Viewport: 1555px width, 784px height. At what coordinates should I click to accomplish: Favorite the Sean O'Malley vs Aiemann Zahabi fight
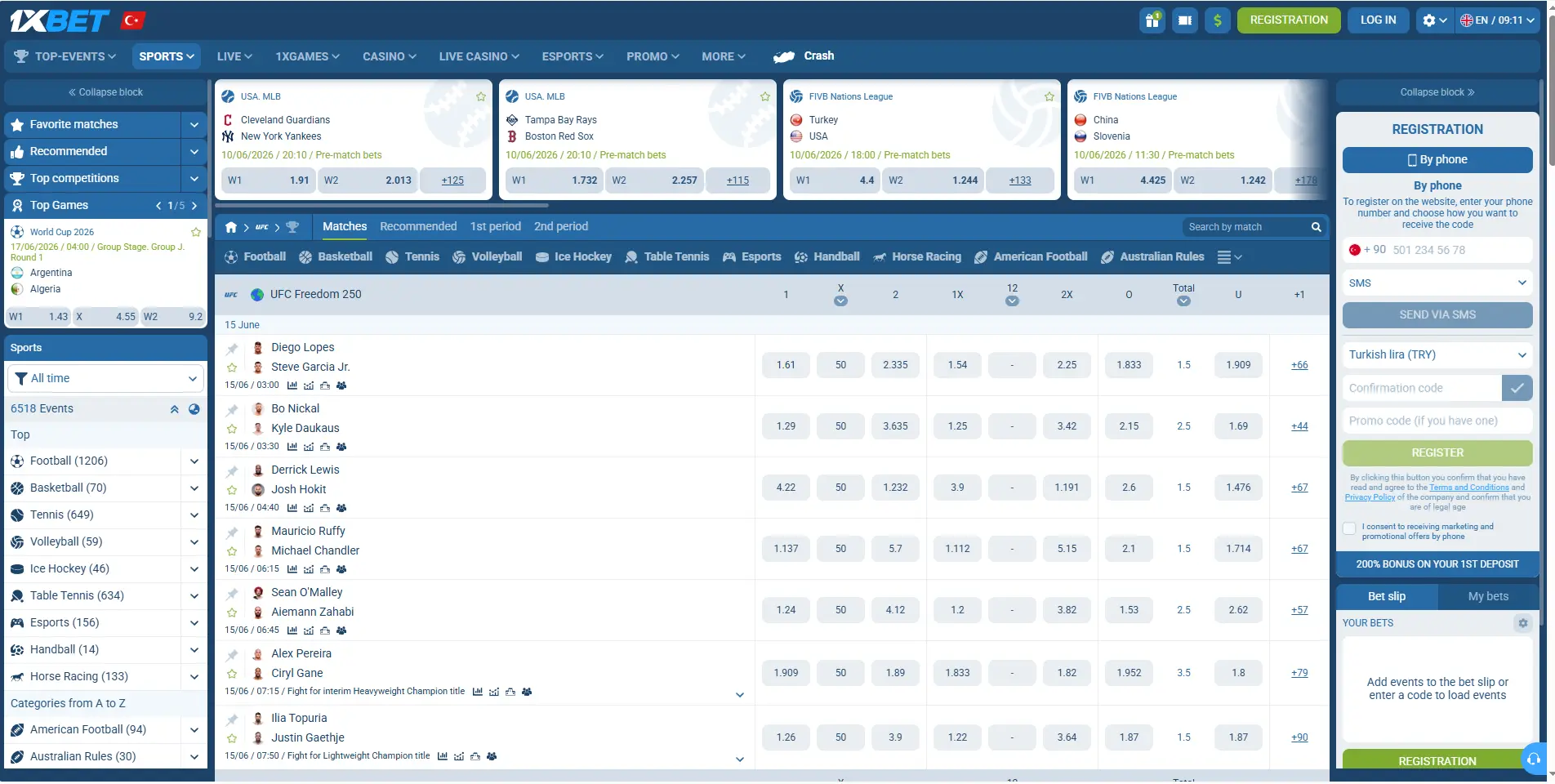[x=232, y=612]
